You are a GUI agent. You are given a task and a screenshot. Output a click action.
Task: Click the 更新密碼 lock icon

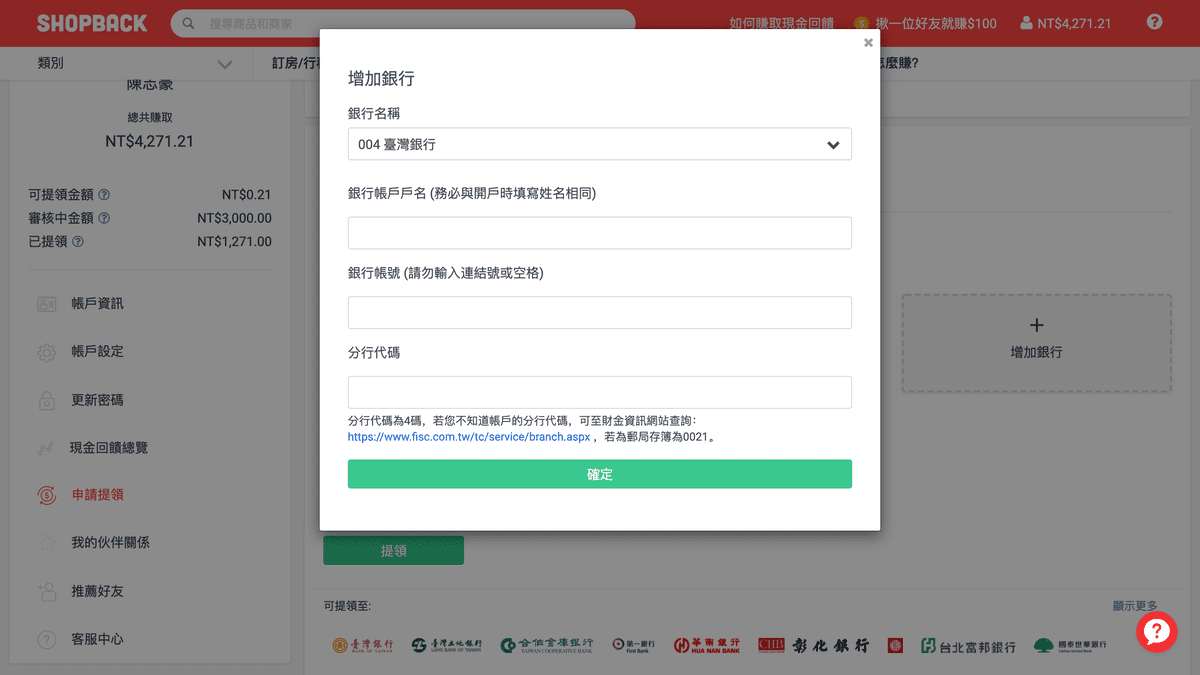coord(46,399)
